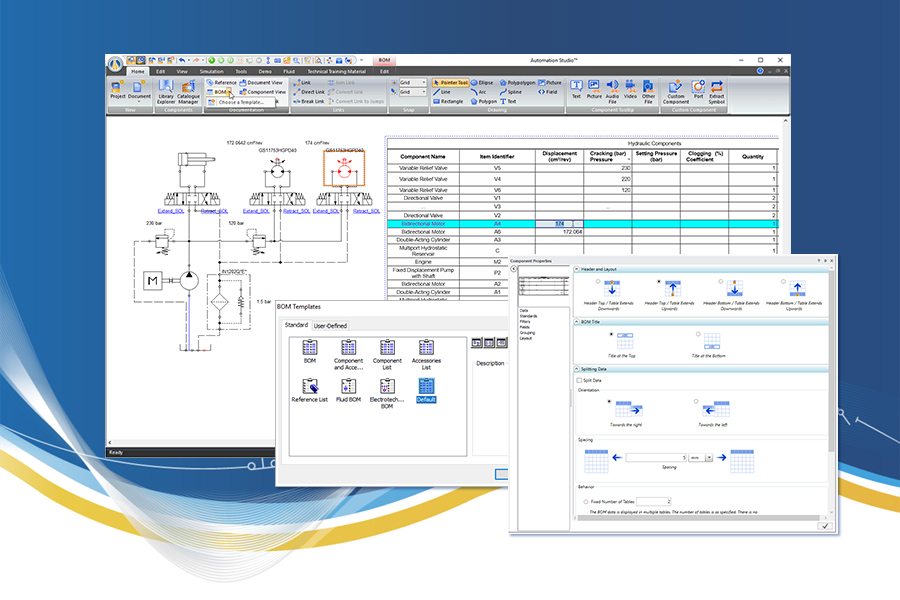Image resolution: width=900 pixels, height=600 pixels.
Task: Switch to Document View
Action: 261,83
